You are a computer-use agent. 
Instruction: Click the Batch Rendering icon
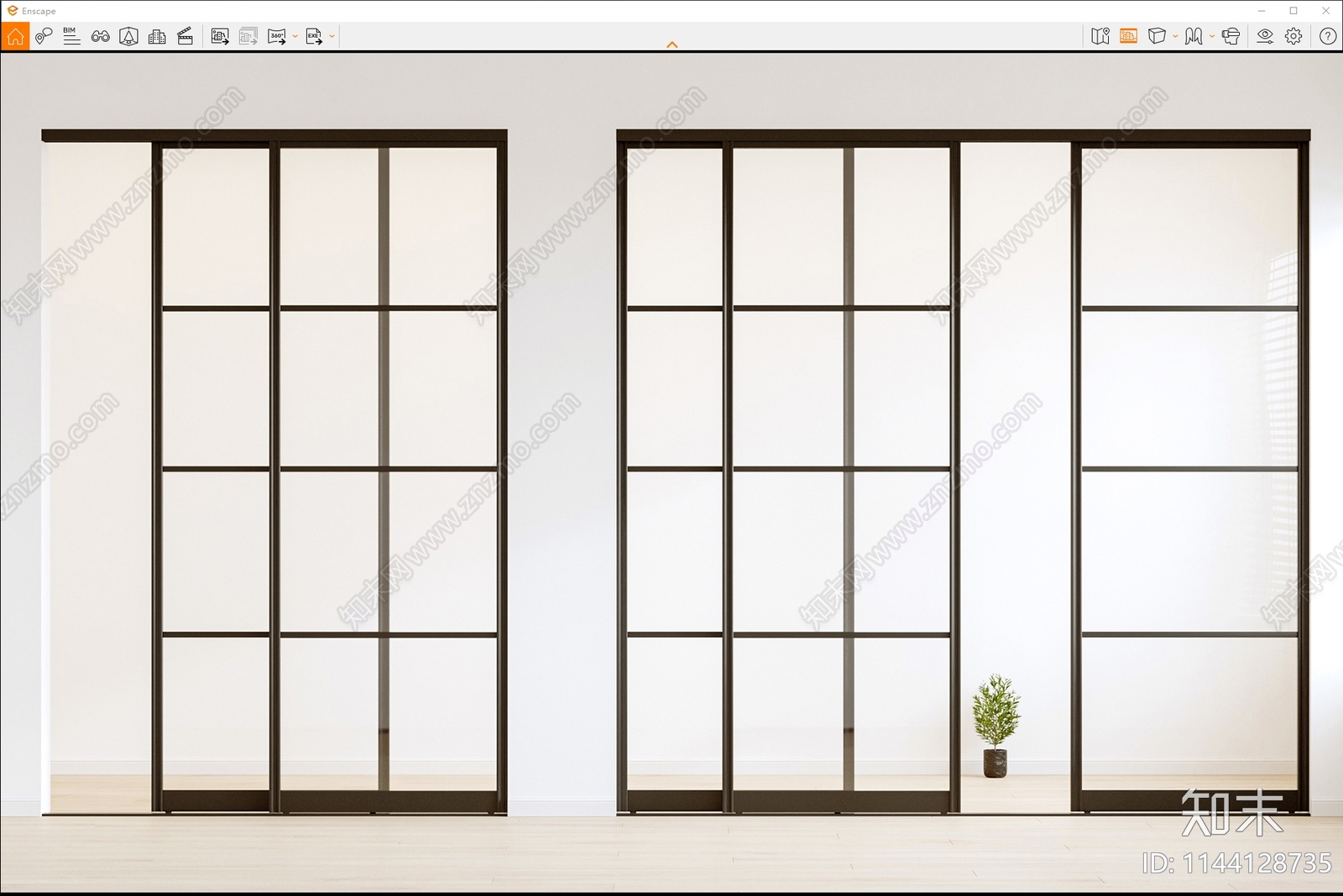(248, 36)
